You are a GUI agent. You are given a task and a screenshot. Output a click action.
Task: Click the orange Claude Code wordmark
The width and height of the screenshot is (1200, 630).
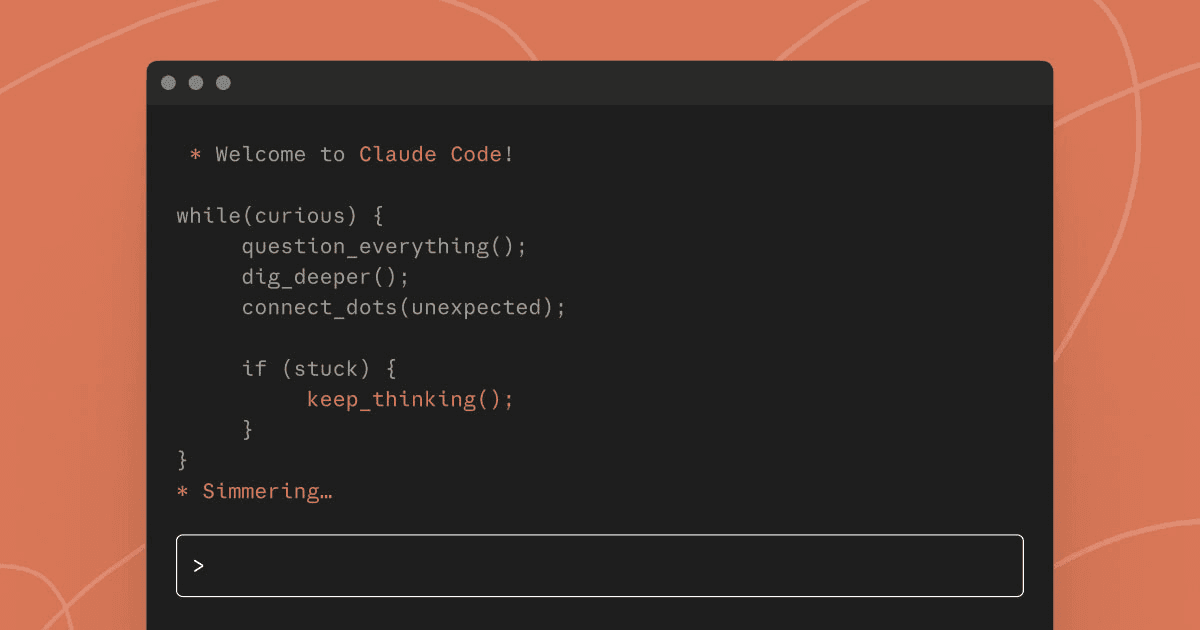pos(431,154)
